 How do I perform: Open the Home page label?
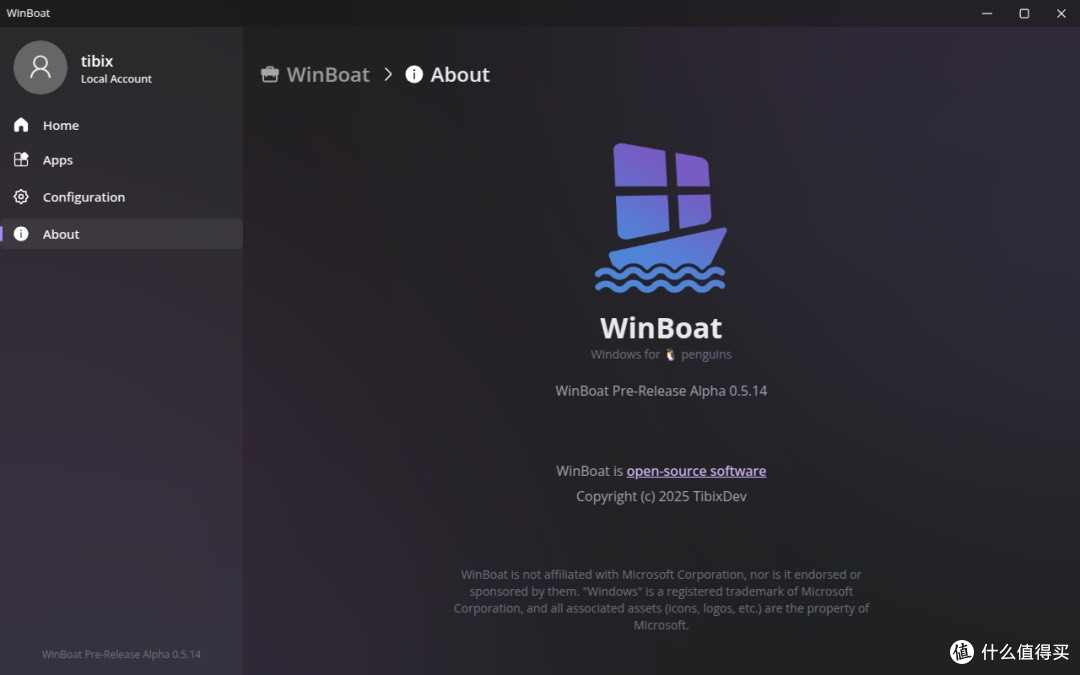61,125
